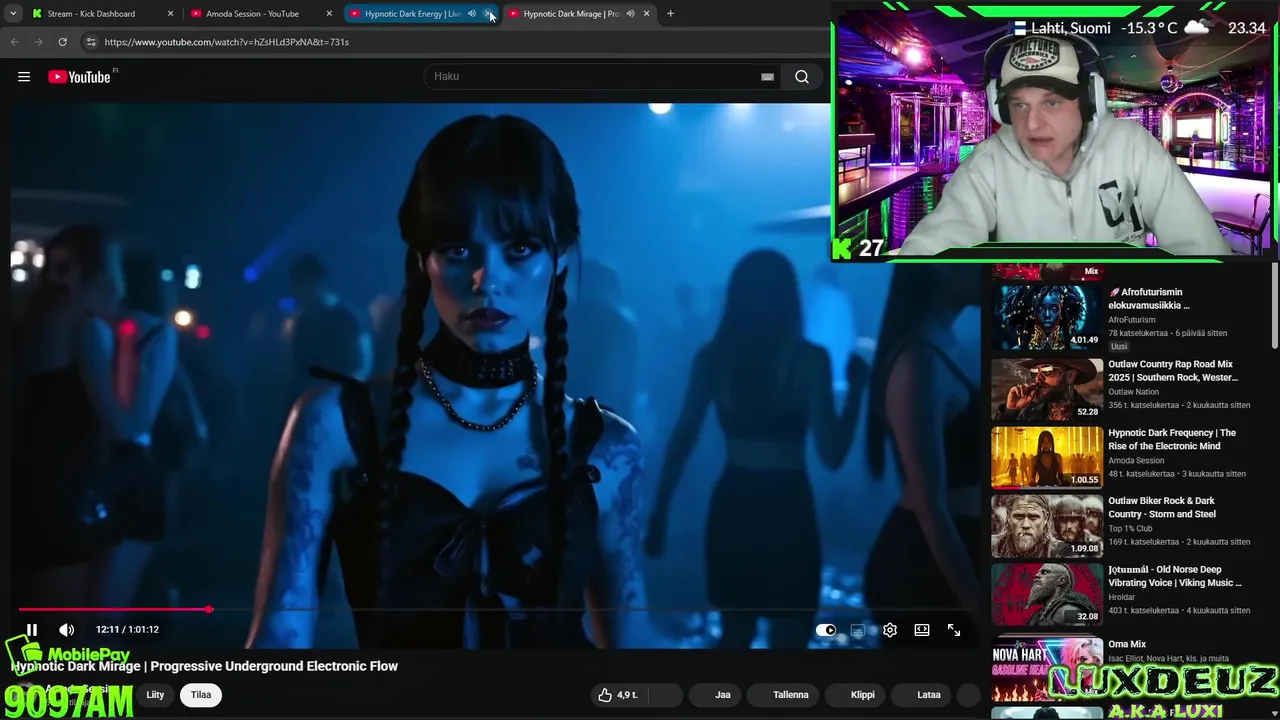
Task: Click the video title Hypnotic Dark Mirage
Action: [205, 666]
